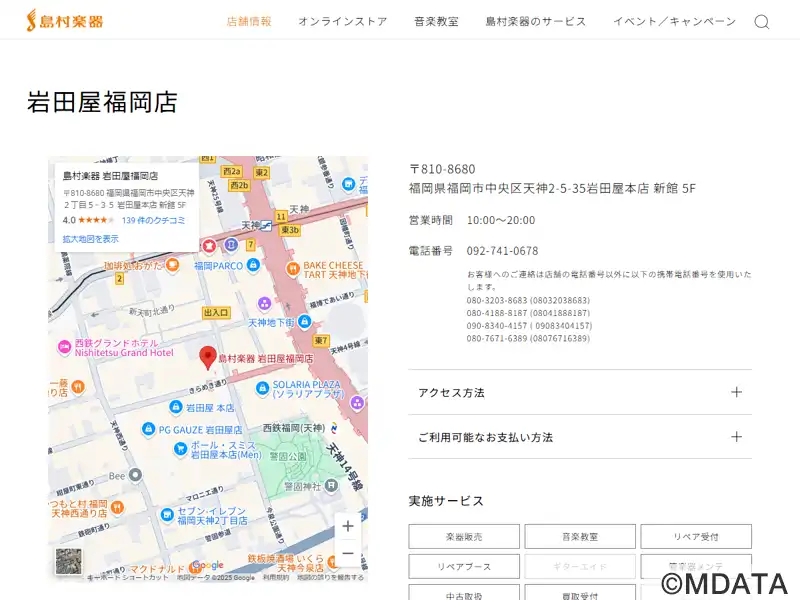Click the 島村楽器 logo

[65, 21]
